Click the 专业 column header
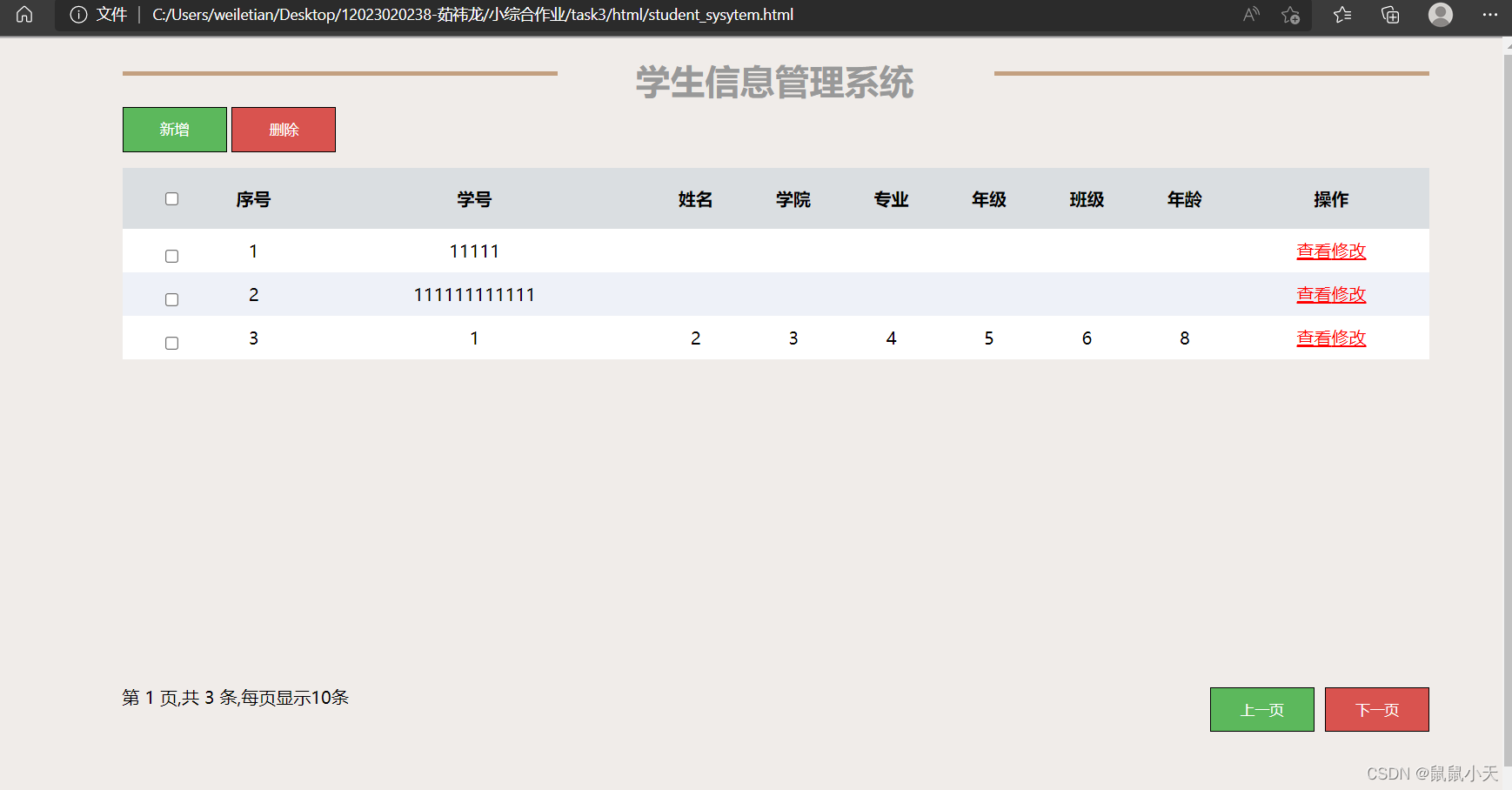Viewport: 1512px width, 790px height. click(x=891, y=199)
